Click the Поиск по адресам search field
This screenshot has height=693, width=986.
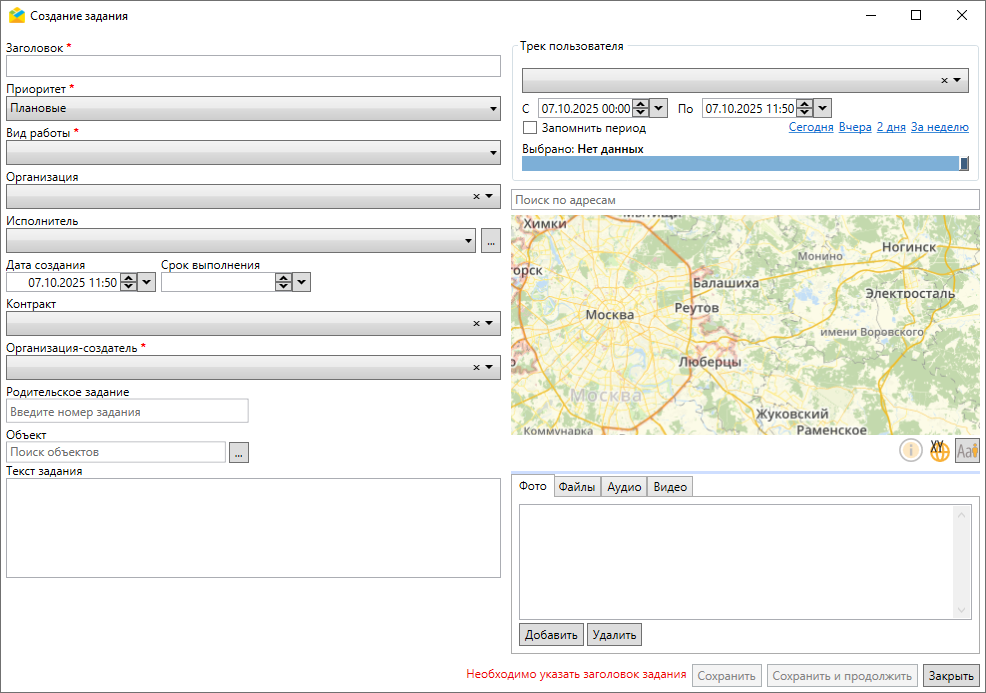coord(745,200)
